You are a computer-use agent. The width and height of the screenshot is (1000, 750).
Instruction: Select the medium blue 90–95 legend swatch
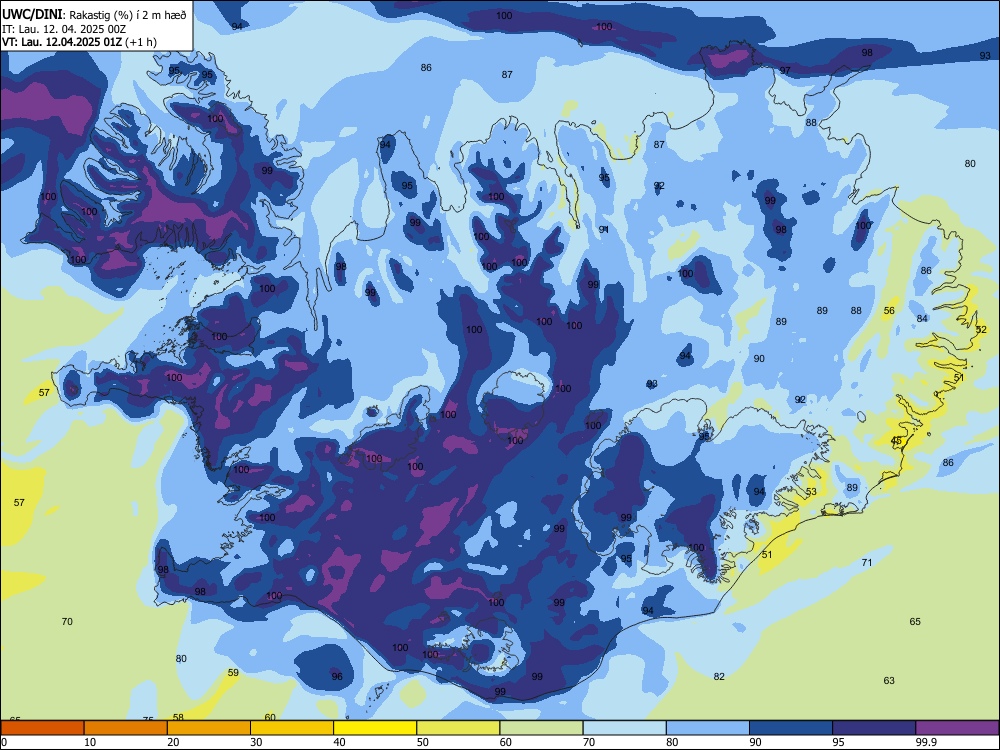coord(791,728)
